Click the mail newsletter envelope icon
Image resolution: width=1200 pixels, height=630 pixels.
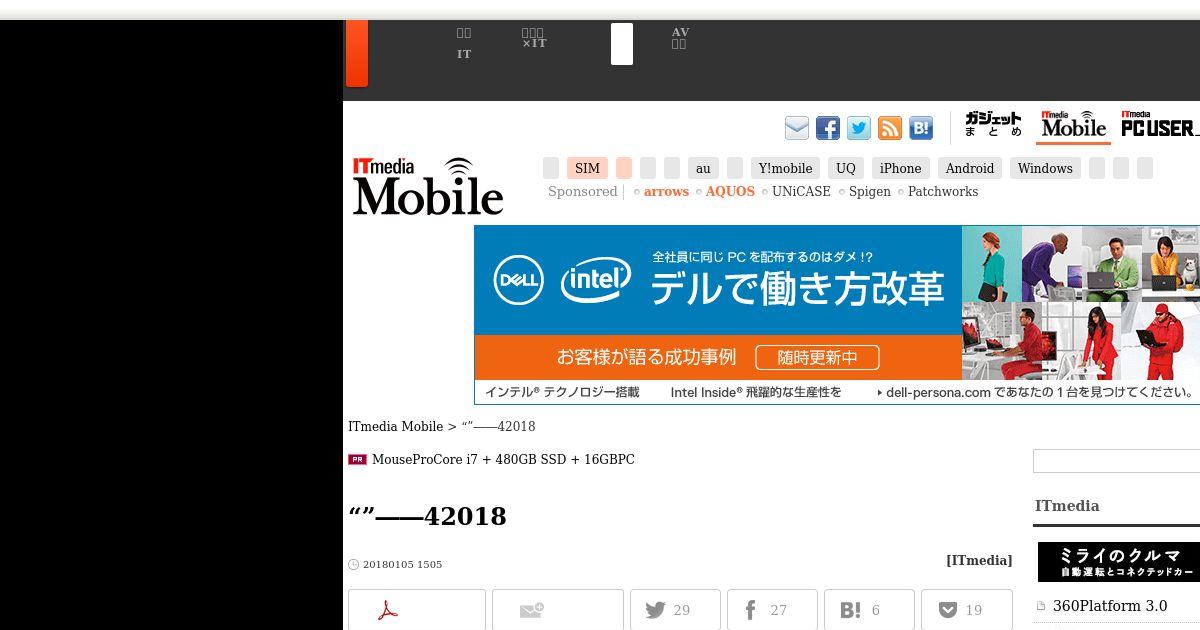[x=797, y=128]
